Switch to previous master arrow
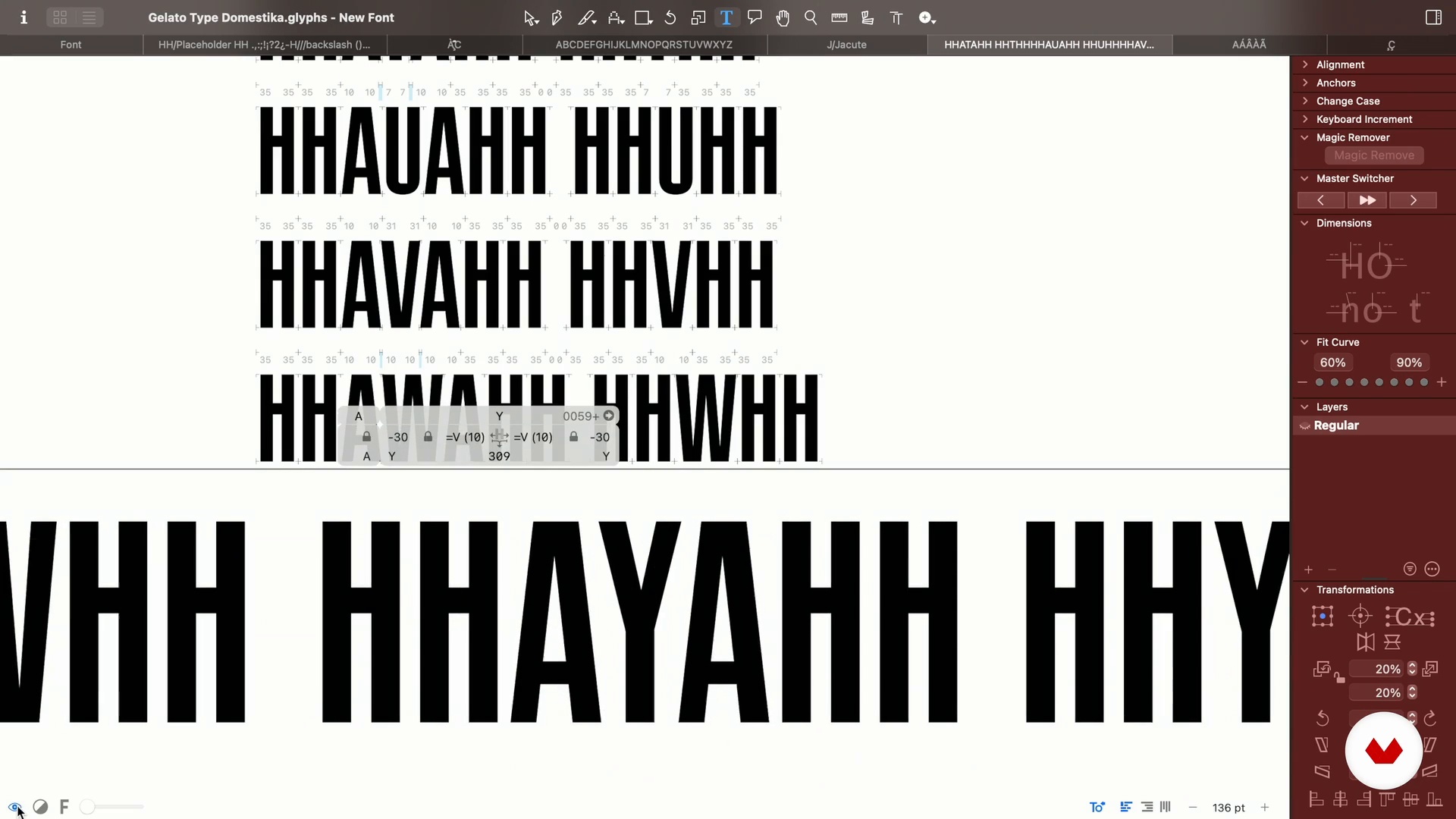Screen dimensions: 1456x819 pyautogui.click(x=1320, y=200)
